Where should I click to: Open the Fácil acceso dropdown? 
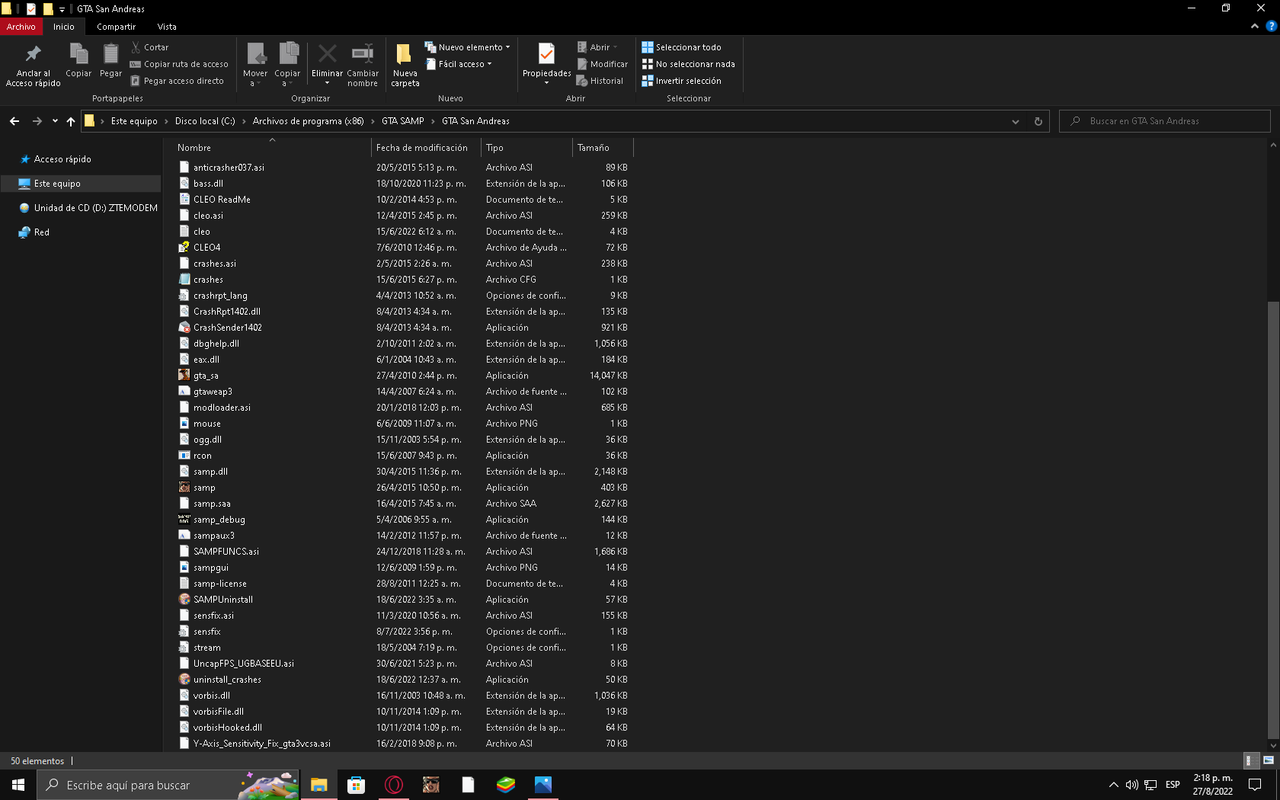click(x=458, y=64)
